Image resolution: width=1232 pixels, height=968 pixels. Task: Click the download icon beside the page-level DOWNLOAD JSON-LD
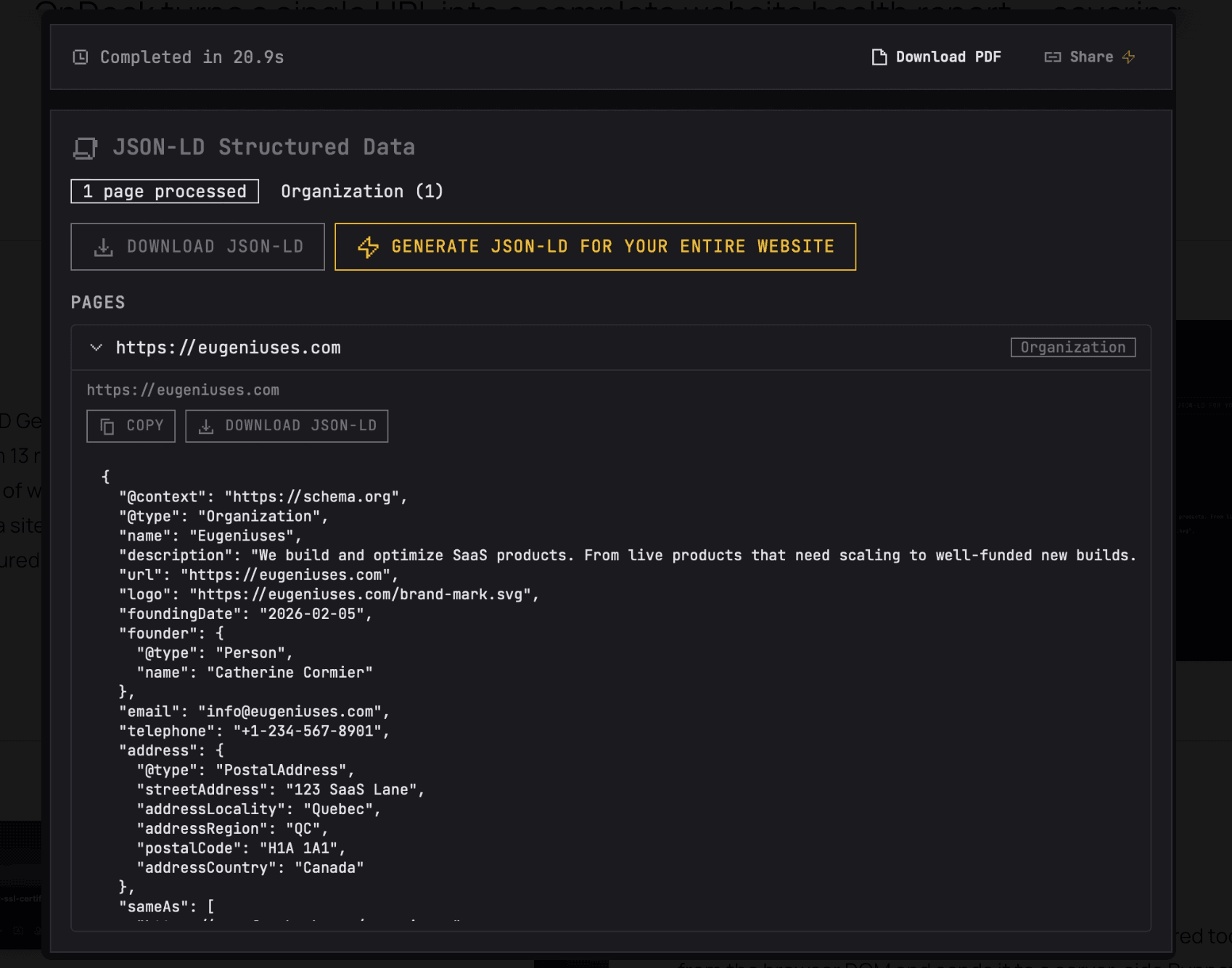point(207,425)
